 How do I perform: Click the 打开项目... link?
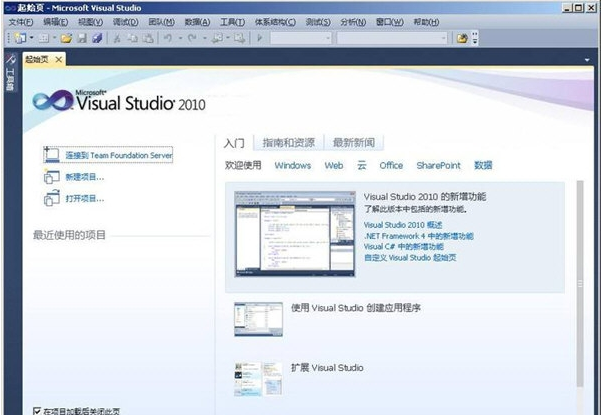[85, 198]
